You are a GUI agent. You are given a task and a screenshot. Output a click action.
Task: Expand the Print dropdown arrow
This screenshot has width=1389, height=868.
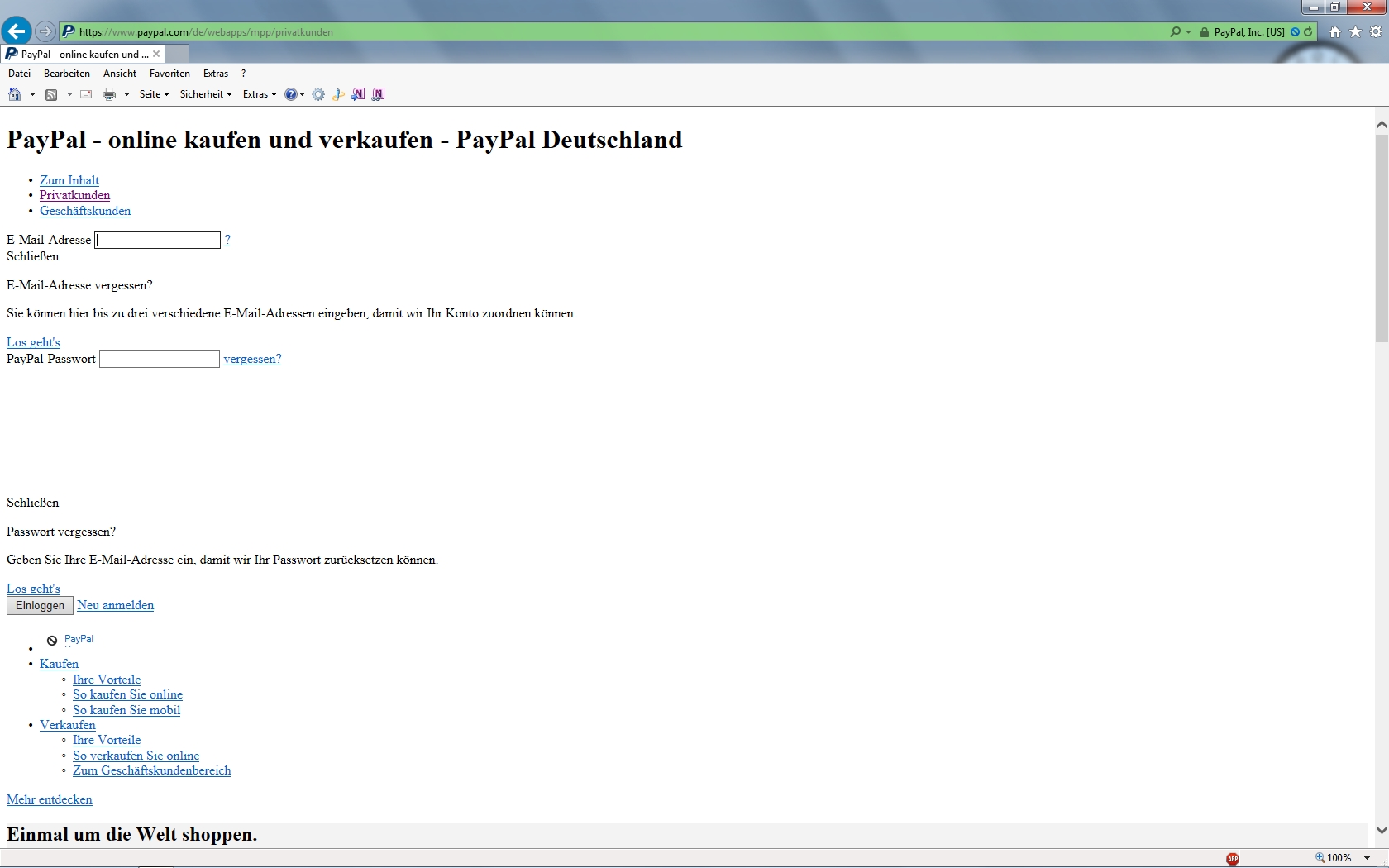(x=126, y=94)
